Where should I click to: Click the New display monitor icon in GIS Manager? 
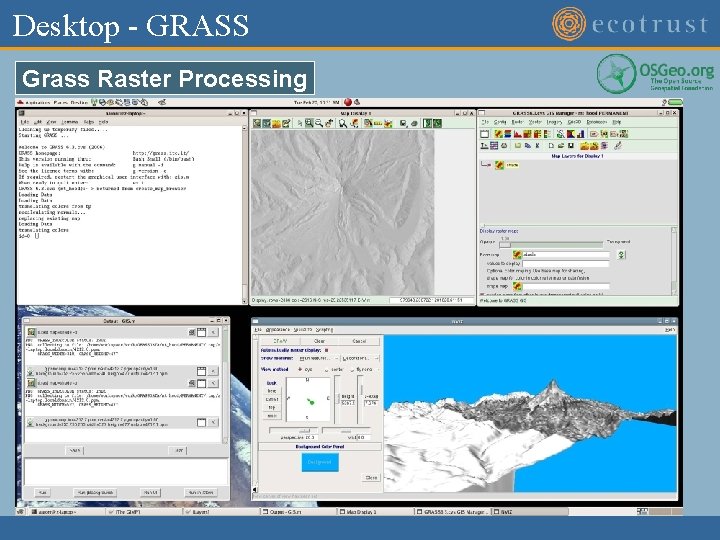[x=484, y=134]
